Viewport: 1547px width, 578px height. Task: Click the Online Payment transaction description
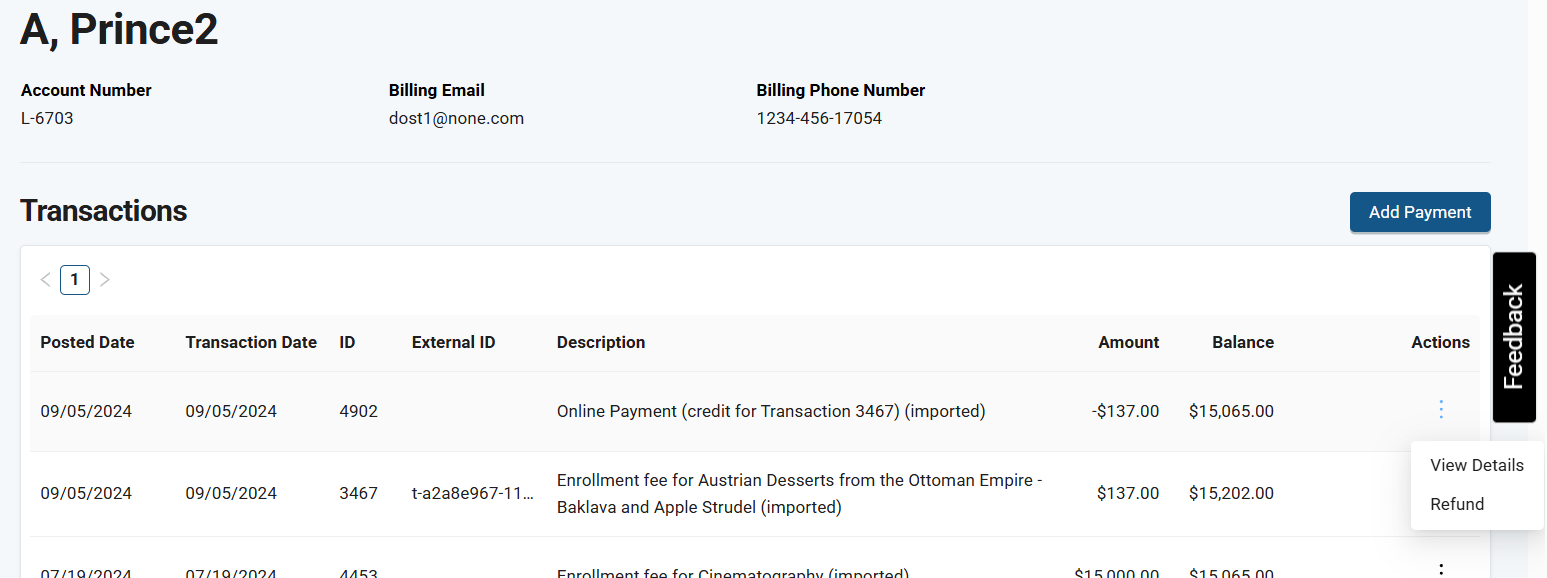[770, 411]
